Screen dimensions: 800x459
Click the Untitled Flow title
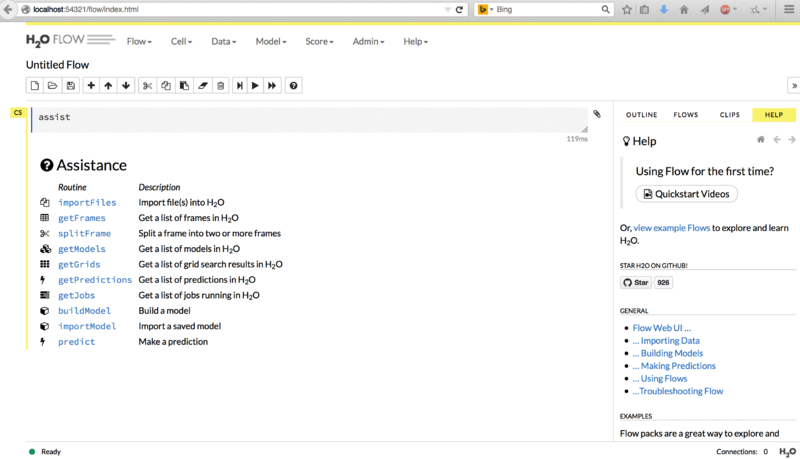pos(57,65)
